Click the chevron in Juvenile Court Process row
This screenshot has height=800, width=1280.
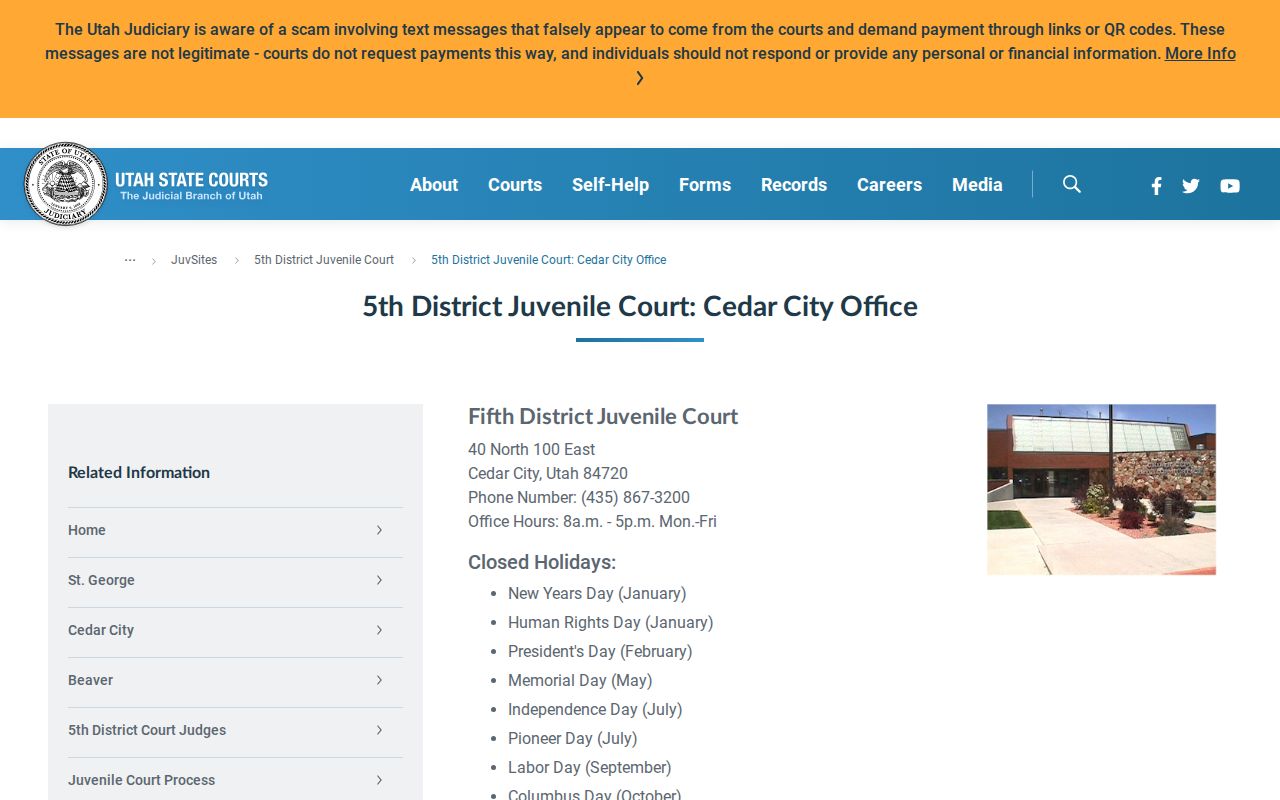pyautogui.click(x=379, y=780)
